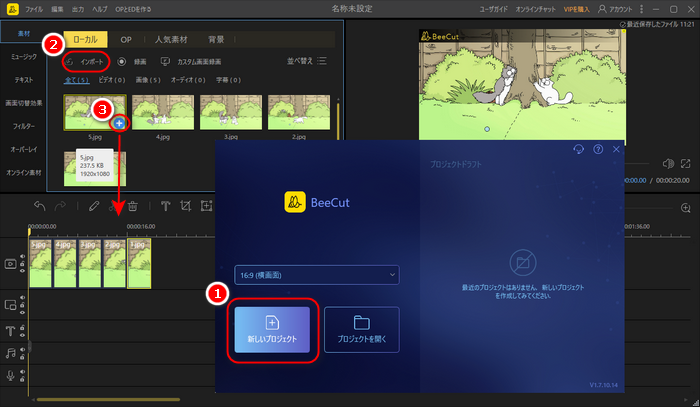Open the ファイル menu
The image size is (700, 407).
tap(33, 7)
